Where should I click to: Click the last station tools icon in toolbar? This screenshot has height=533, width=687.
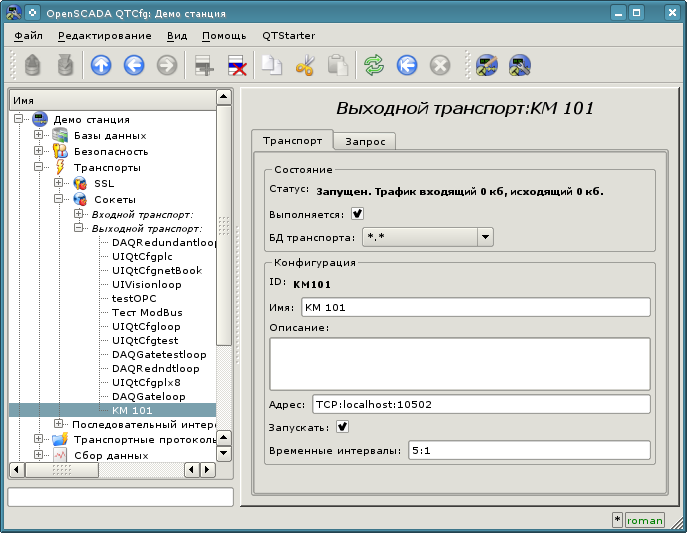pyautogui.click(x=520, y=66)
